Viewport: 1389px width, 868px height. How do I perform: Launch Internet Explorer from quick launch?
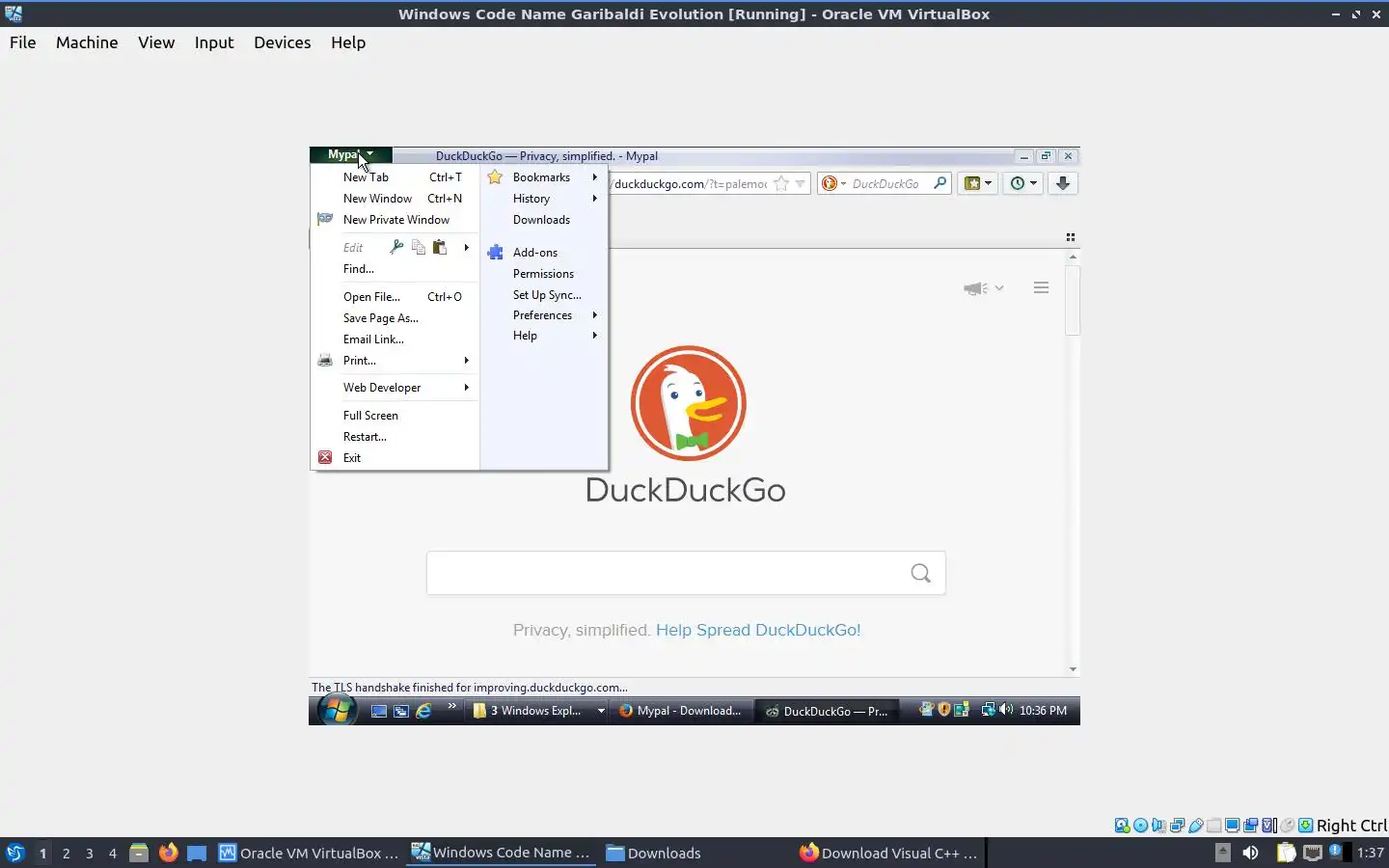(423, 711)
